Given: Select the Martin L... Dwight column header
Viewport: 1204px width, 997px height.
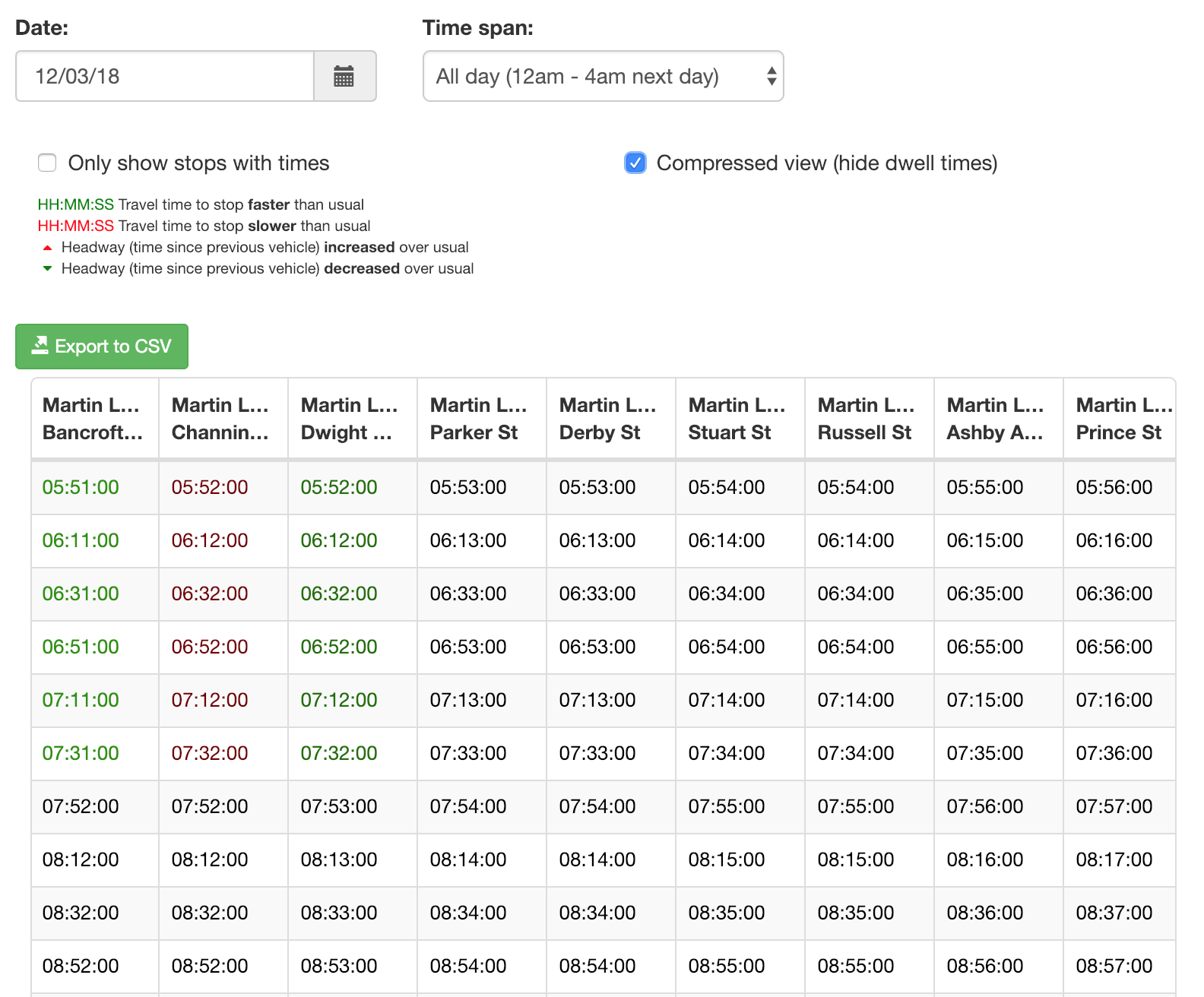Looking at the screenshot, I should tap(353, 419).
